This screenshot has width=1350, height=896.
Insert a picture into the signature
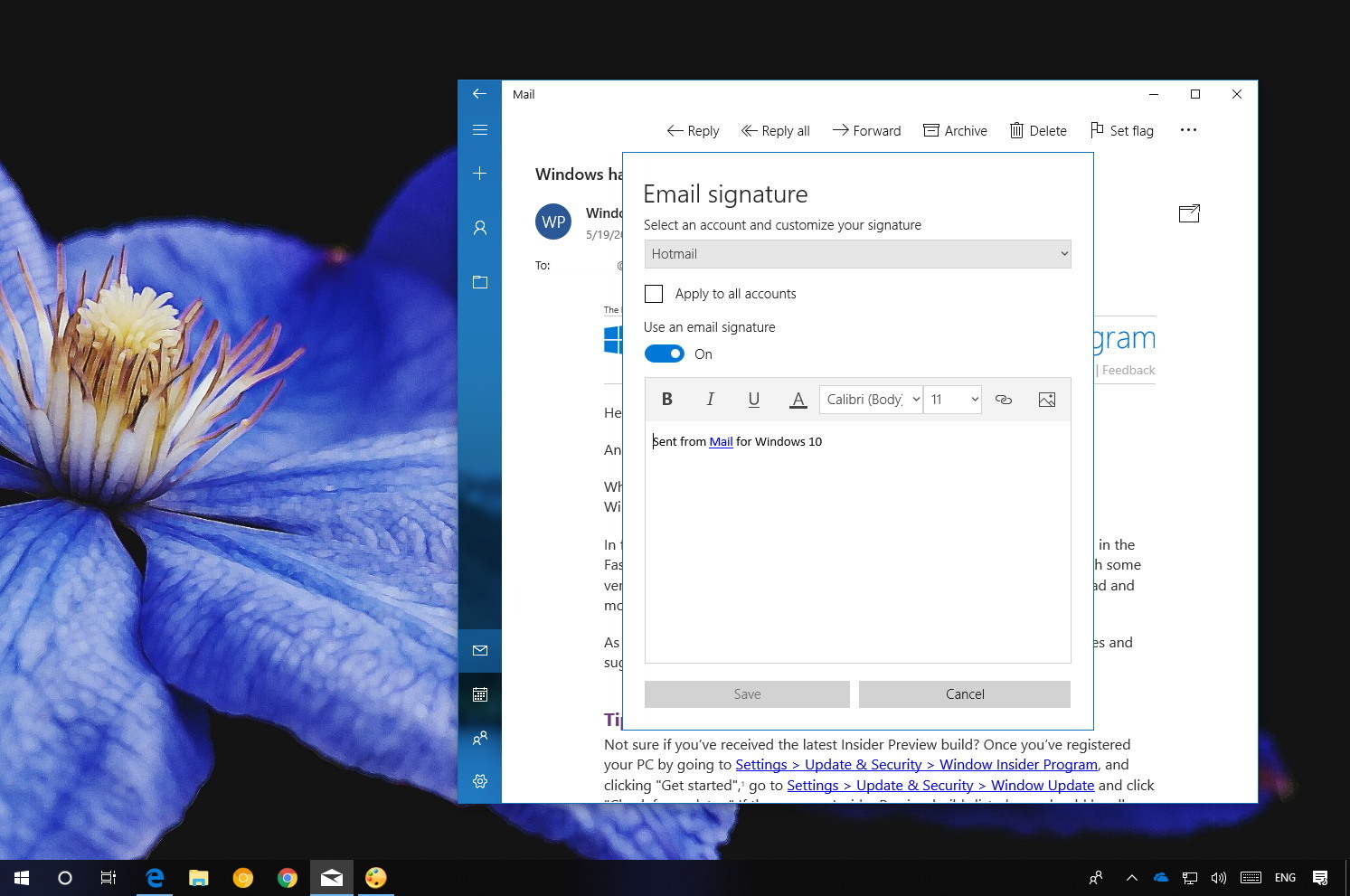pyautogui.click(x=1046, y=399)
